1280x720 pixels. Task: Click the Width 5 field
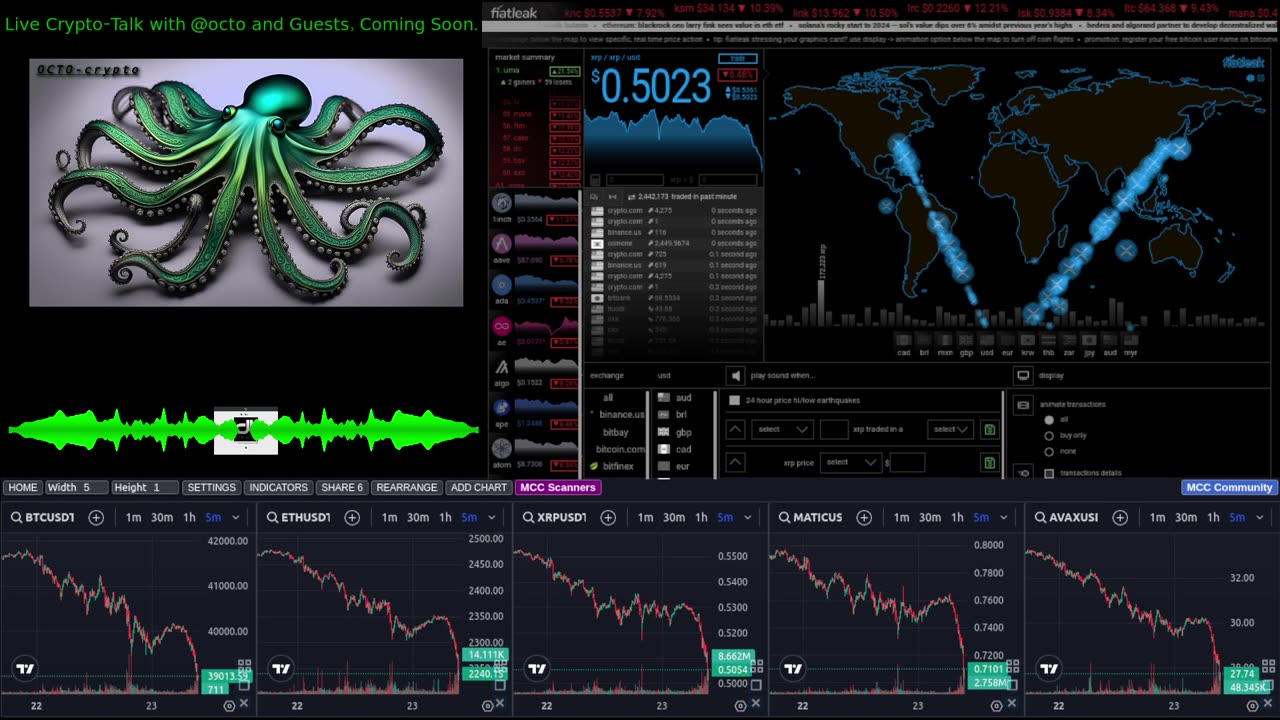pos(76,488)
